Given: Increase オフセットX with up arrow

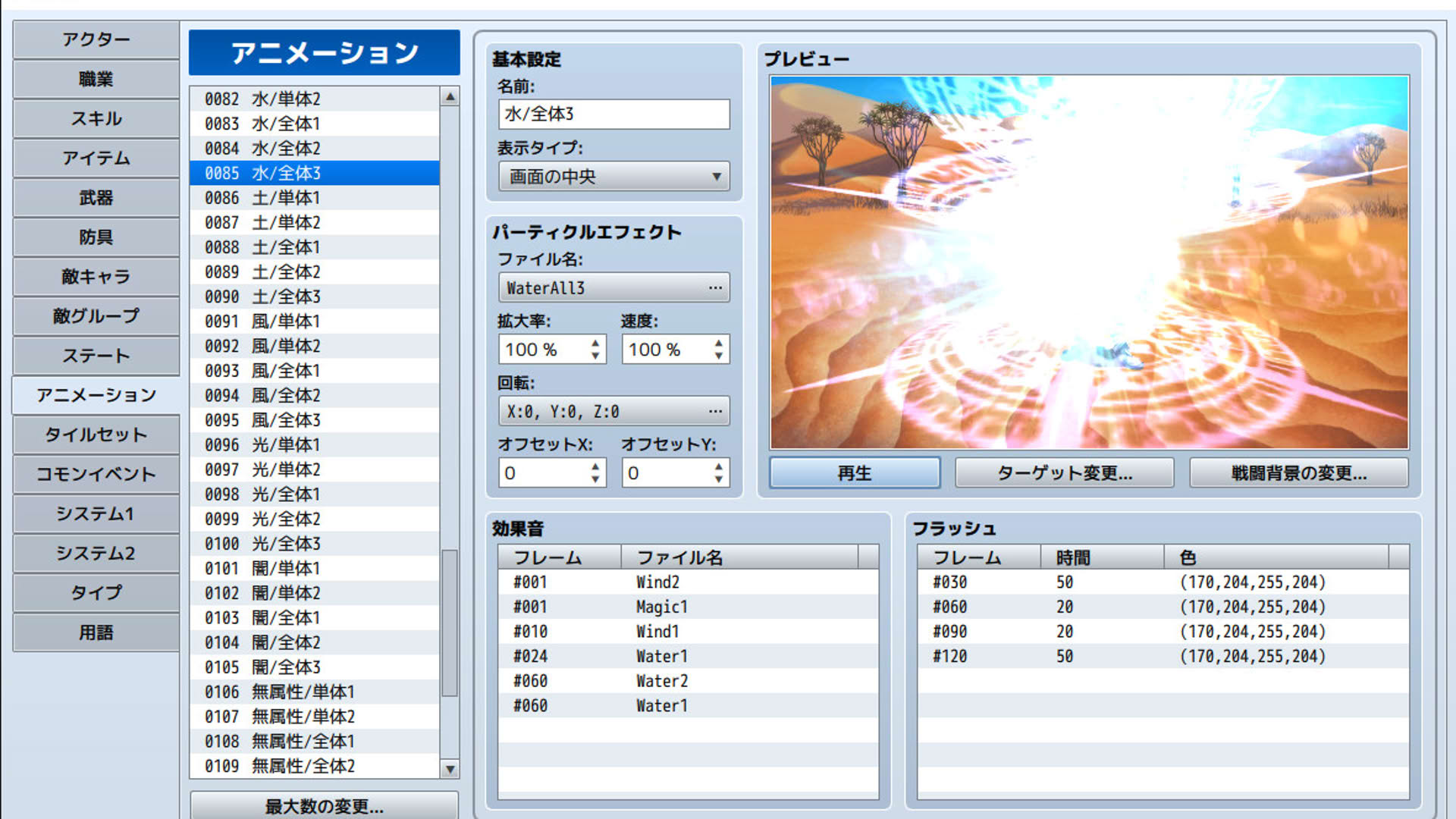Looking at the screenshot, I should click(x=595, y=466).
